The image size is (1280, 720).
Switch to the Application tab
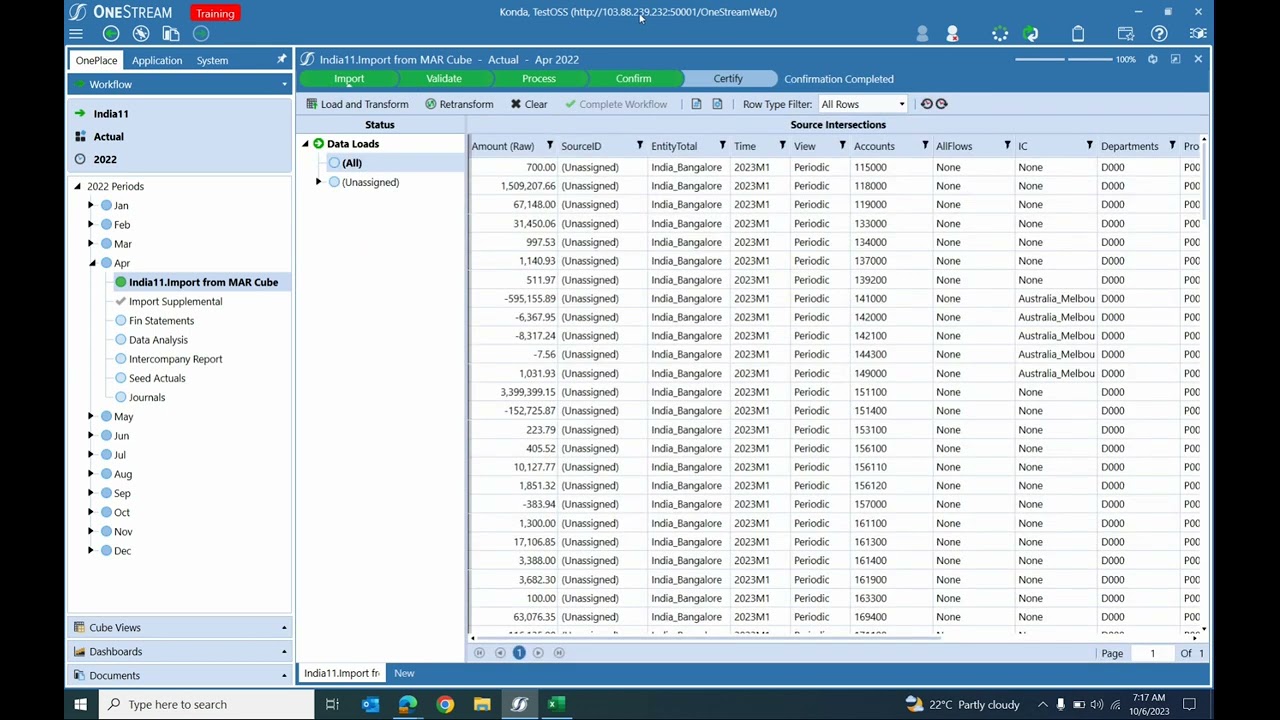point(157,60)
